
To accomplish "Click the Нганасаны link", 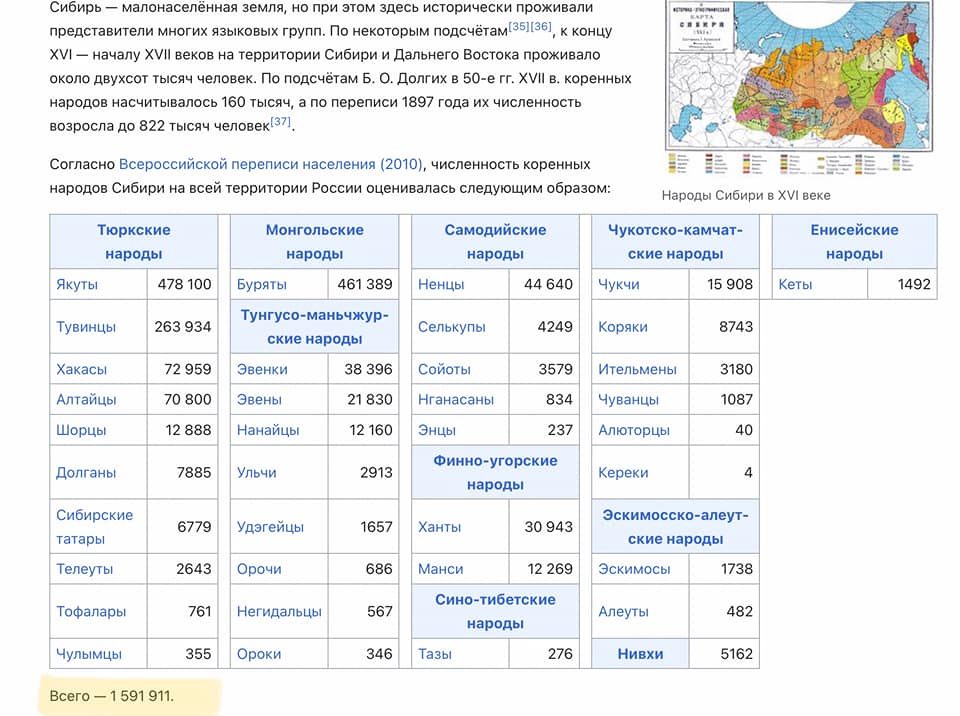I will coord(456,399).
